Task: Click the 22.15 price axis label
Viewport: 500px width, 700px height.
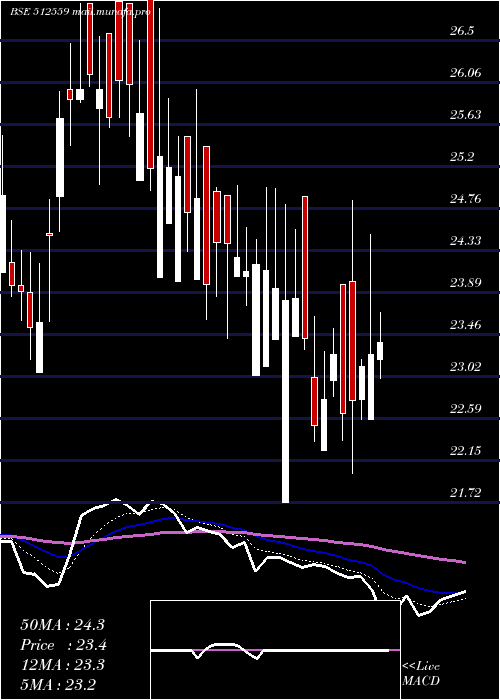Action: pos(466,450)
